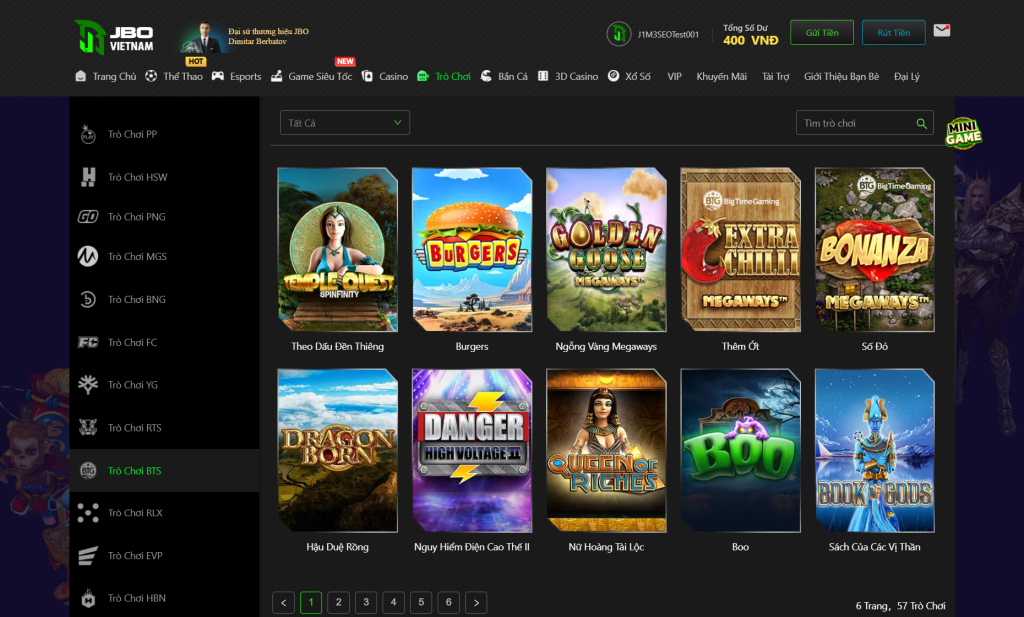
Task: Open the Temple Quest Spinfinity game thumbnail
Action: (338, 249)
